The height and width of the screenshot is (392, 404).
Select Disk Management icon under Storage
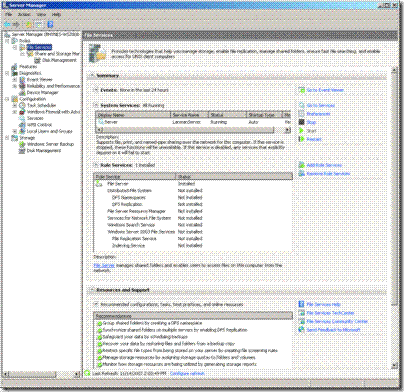[22, 151]
